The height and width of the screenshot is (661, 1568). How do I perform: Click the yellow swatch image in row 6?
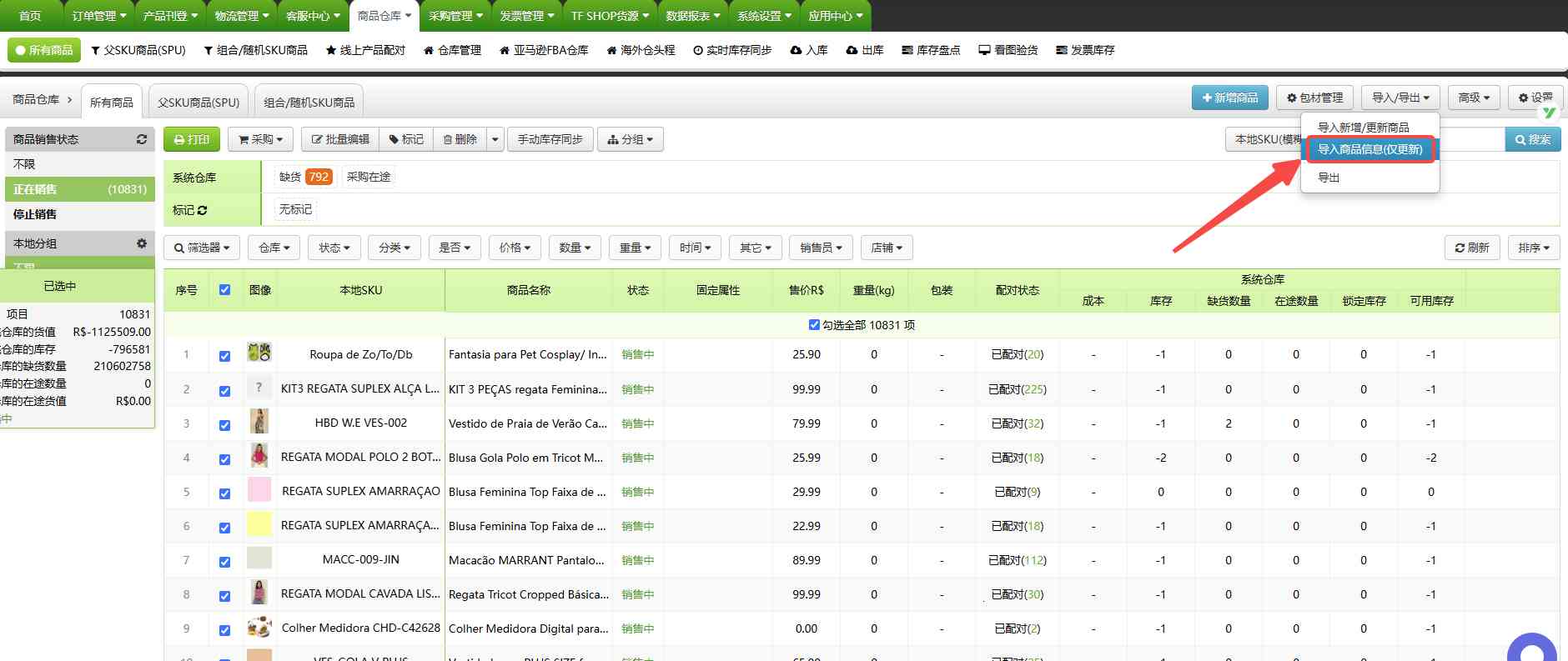[x=259, y=523]
